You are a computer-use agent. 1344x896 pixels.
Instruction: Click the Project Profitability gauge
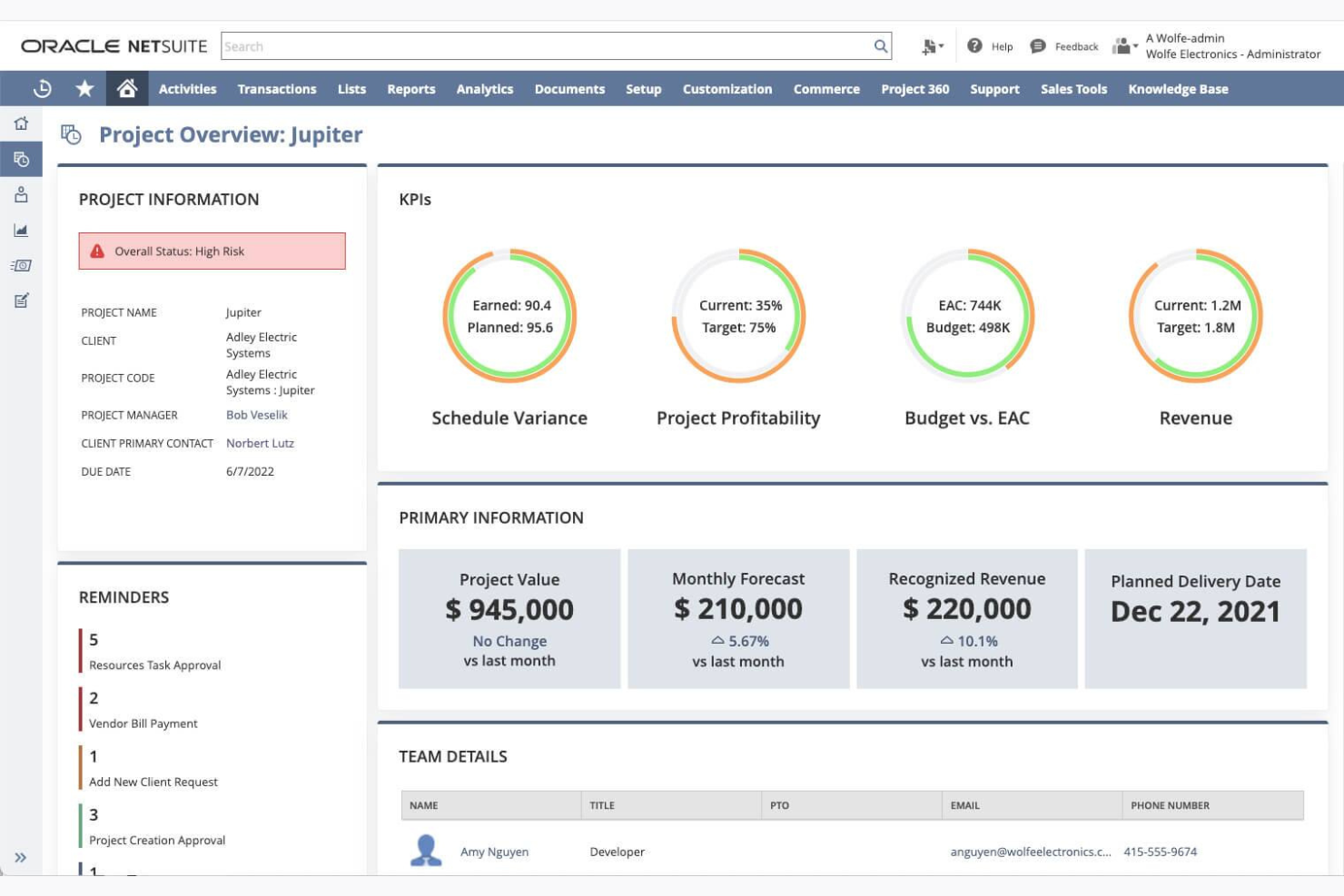(x=738, y=316)
